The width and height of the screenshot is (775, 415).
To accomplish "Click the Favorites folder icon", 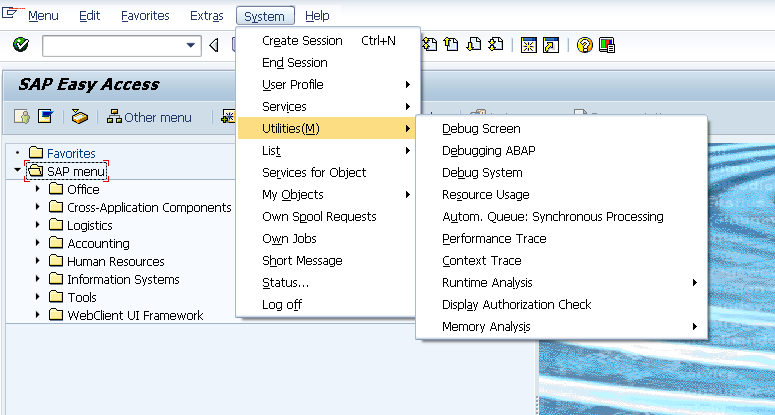I will pyautogui.click(x=36, y=153).
